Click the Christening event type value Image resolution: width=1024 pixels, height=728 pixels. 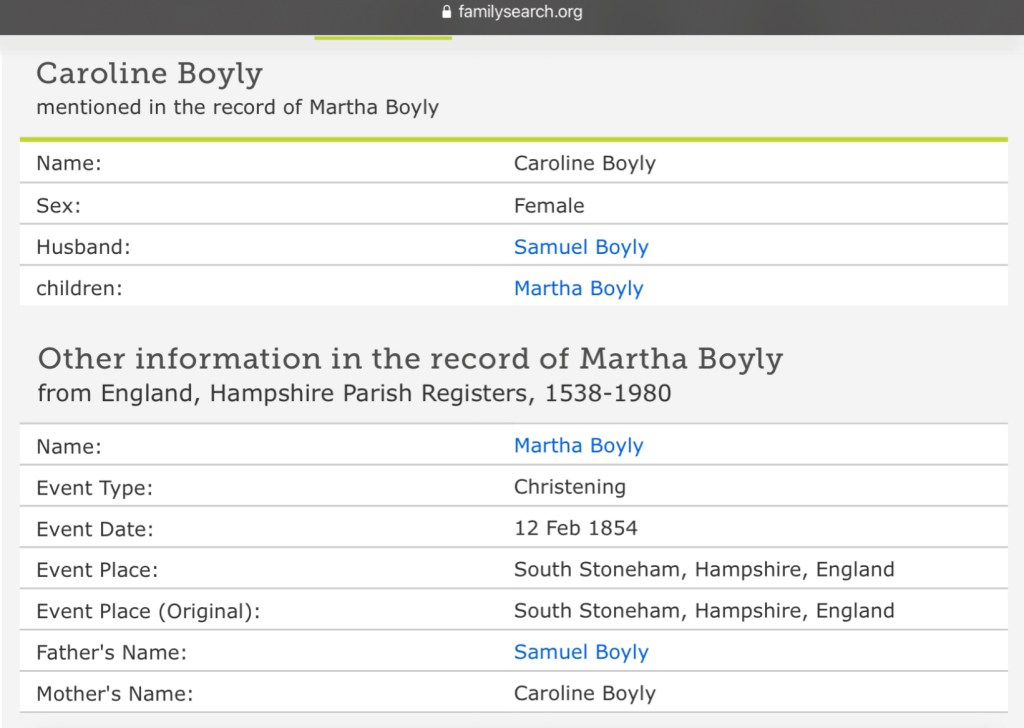tap(569, 487)
